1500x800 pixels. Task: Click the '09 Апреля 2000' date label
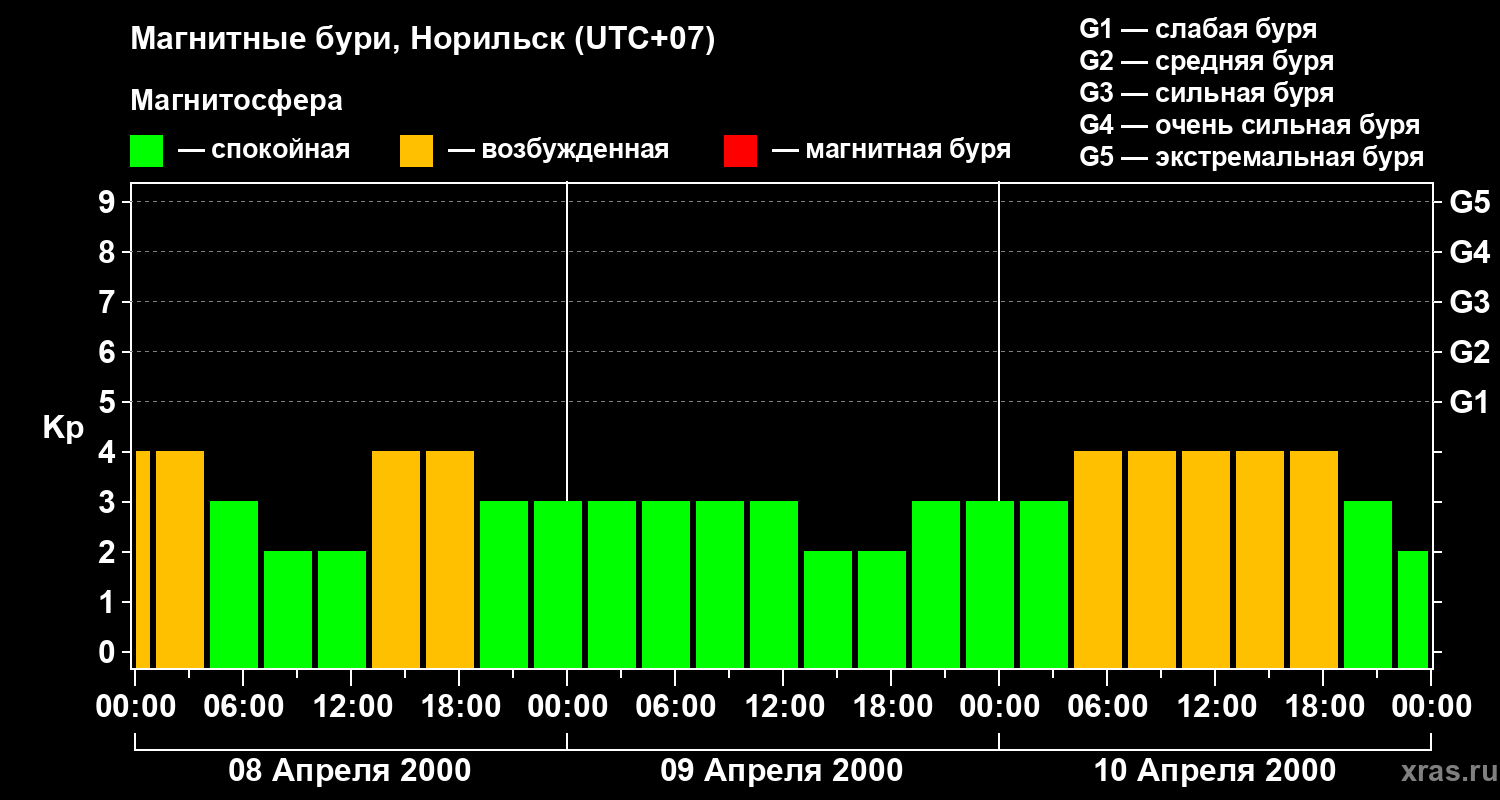(782, 771)
